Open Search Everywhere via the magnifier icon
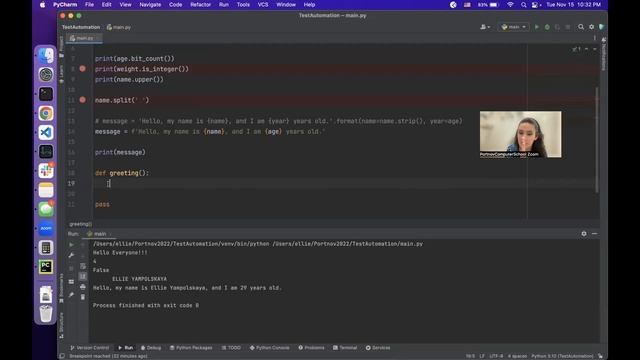 tap(581, 27)
